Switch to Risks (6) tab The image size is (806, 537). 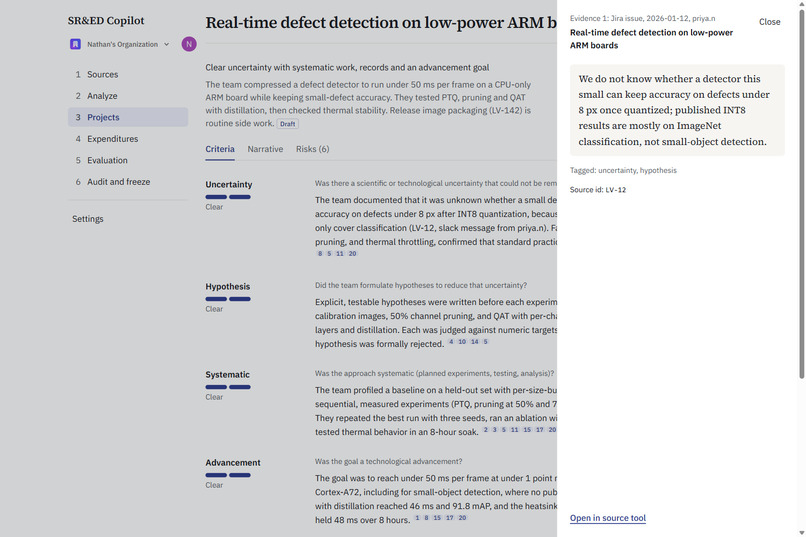tap(313, 149)
